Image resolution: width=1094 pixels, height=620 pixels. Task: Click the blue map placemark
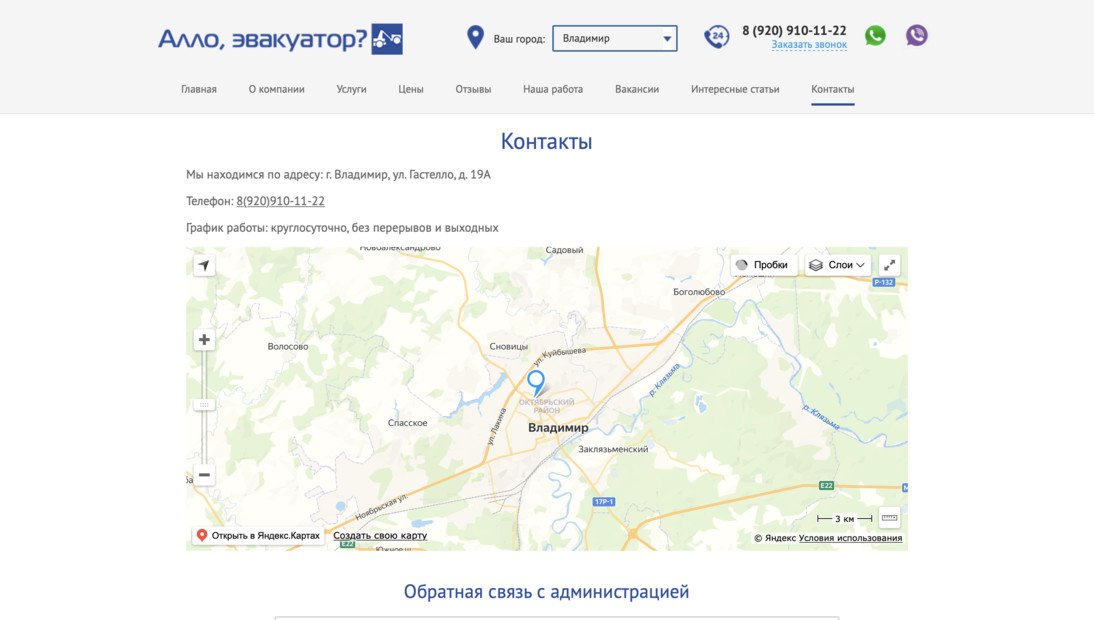(536, 383)
